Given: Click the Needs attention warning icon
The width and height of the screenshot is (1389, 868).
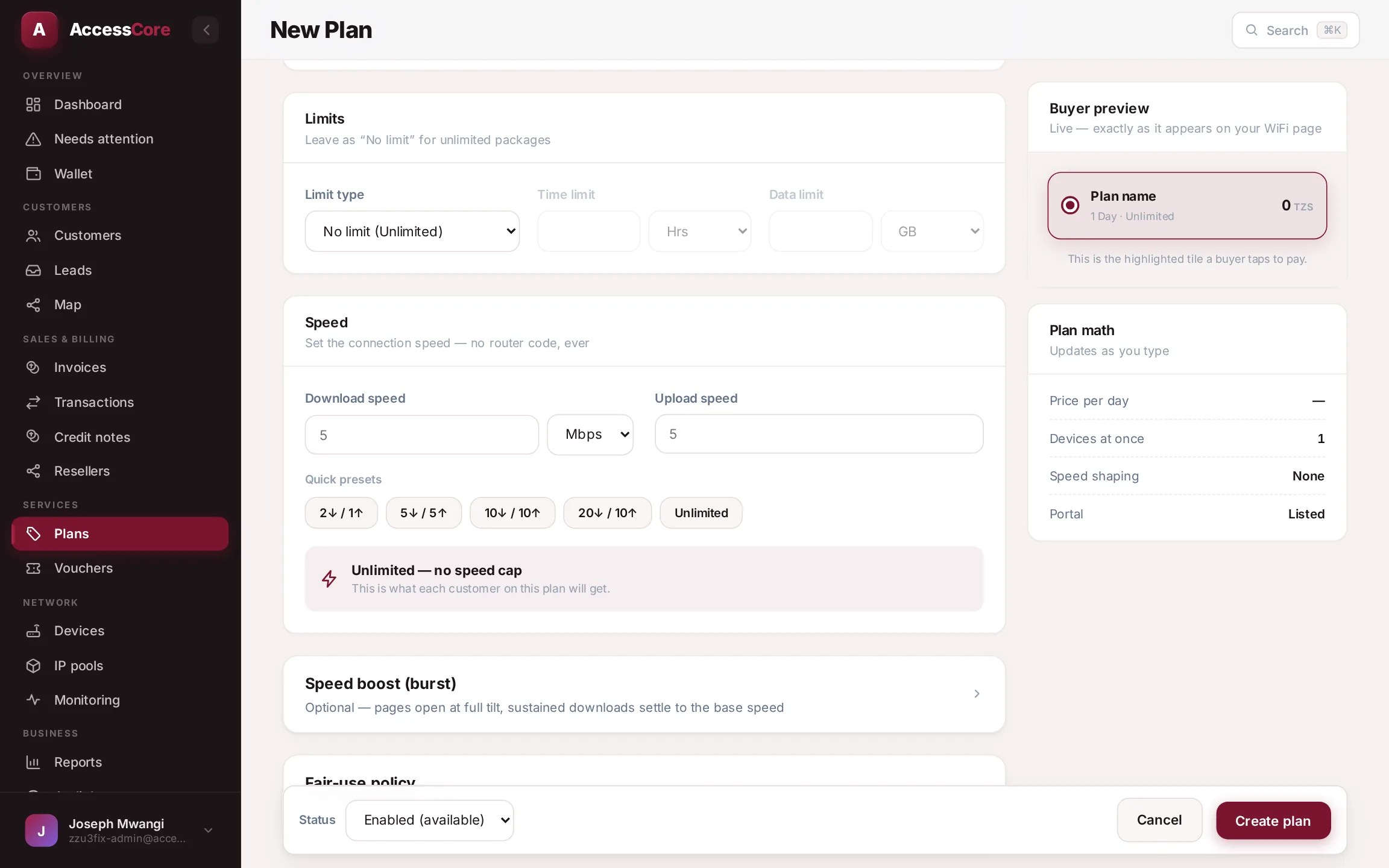Looking at the screenshot, I should pos(33,139).
